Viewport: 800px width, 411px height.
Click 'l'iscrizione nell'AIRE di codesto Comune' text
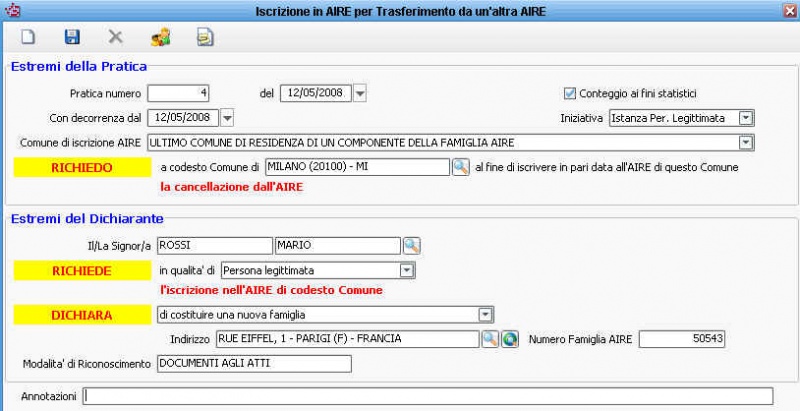pos(271,290)
